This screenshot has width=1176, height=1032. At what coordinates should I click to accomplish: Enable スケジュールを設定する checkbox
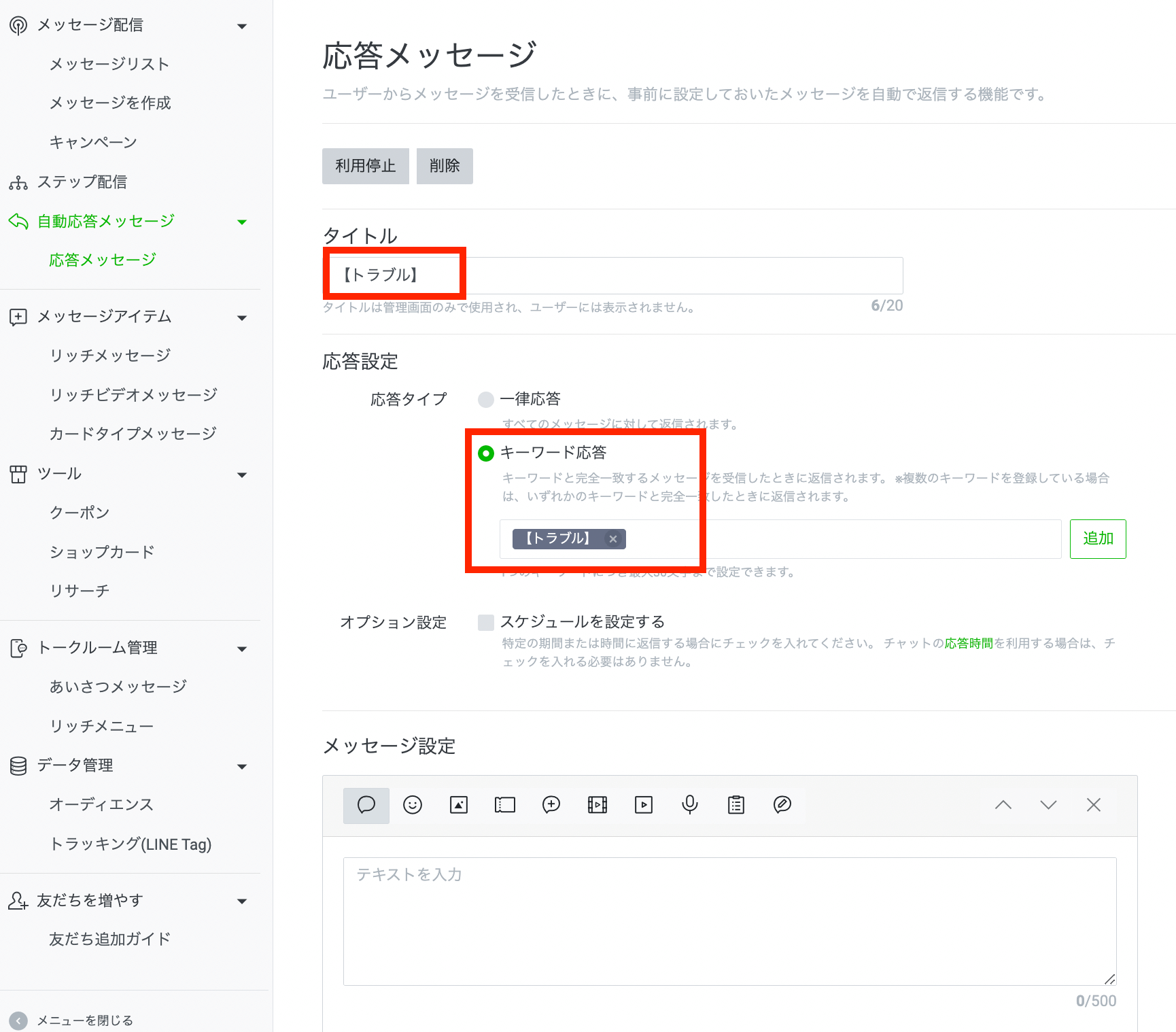486,622
